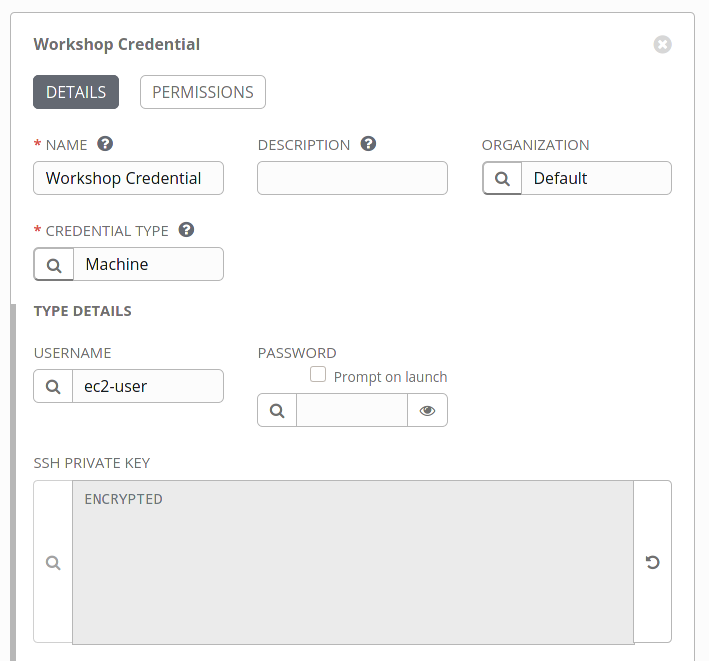Click the search icon beside Password field

[x=277, y=410]
